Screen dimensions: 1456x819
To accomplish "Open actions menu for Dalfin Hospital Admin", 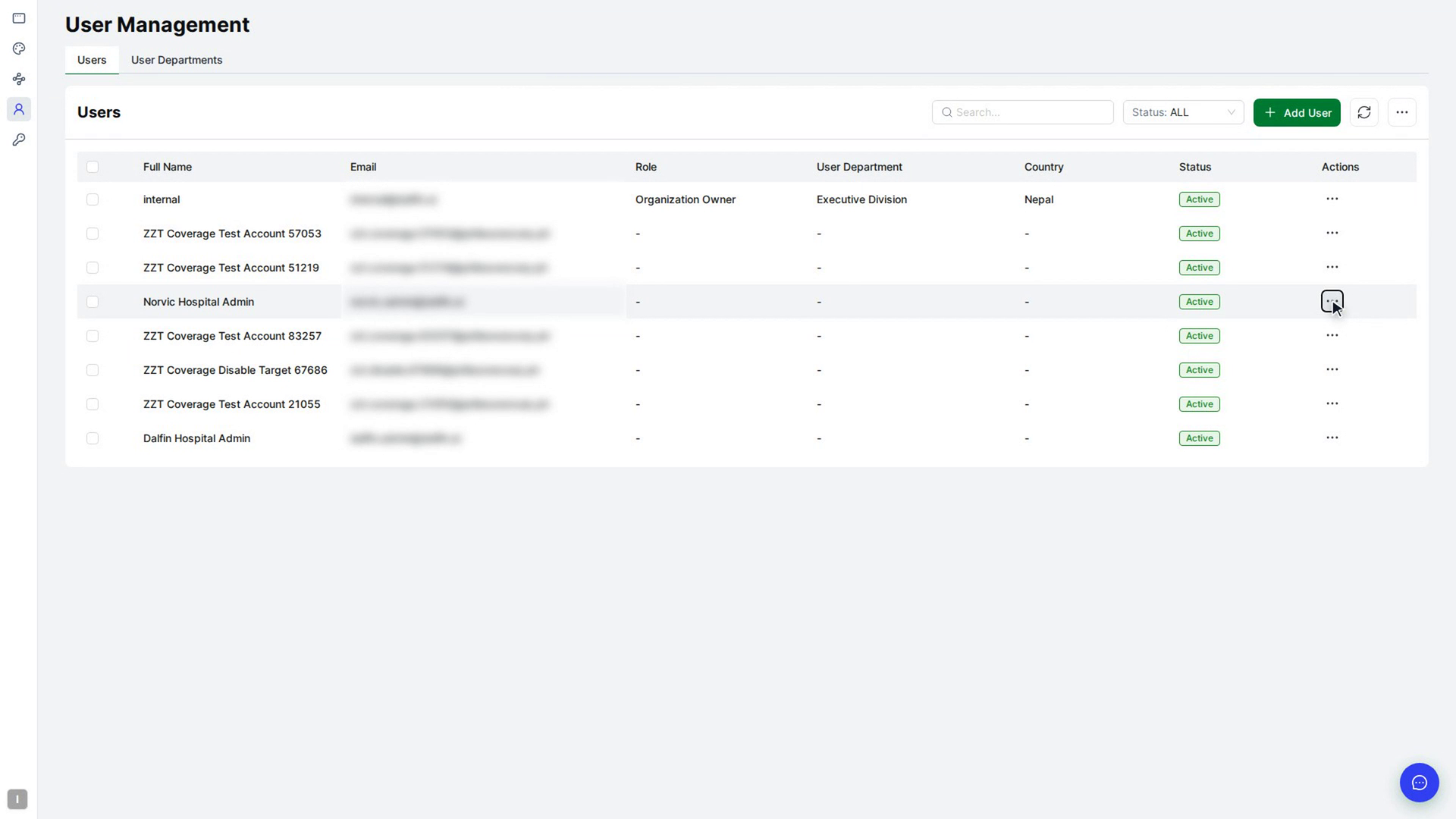I will (1332, 438).
